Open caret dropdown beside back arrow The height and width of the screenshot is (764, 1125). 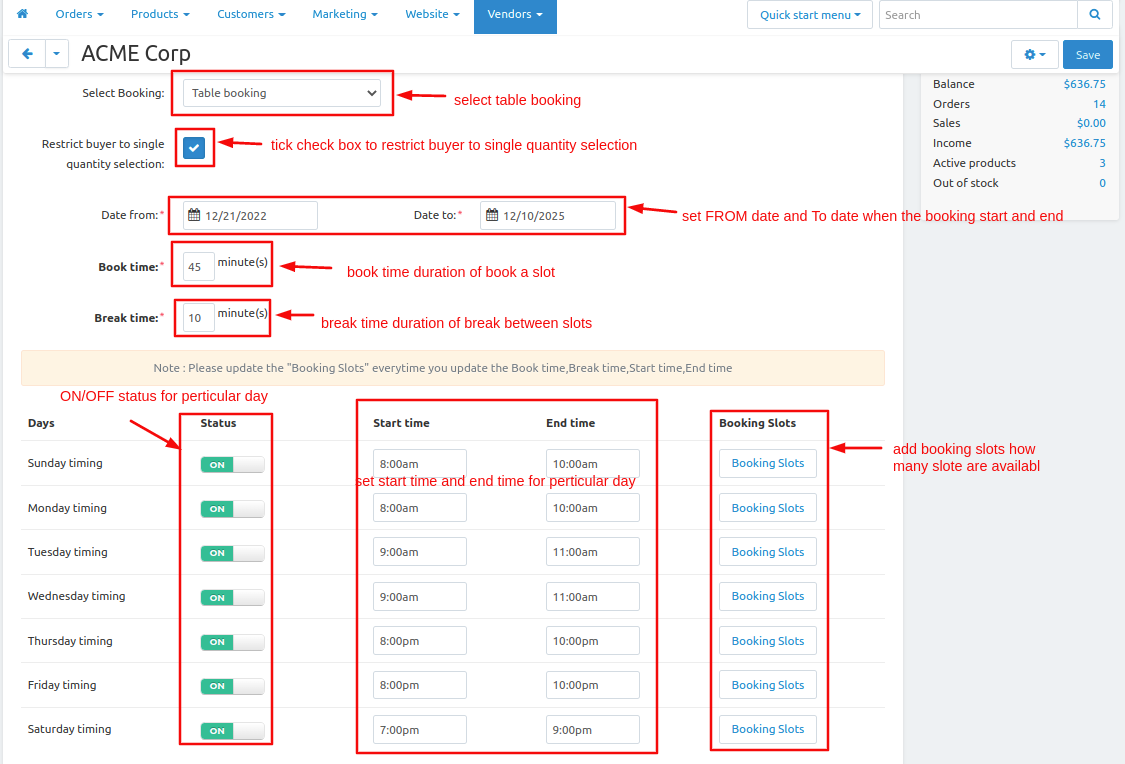click(x=58, y=54)
